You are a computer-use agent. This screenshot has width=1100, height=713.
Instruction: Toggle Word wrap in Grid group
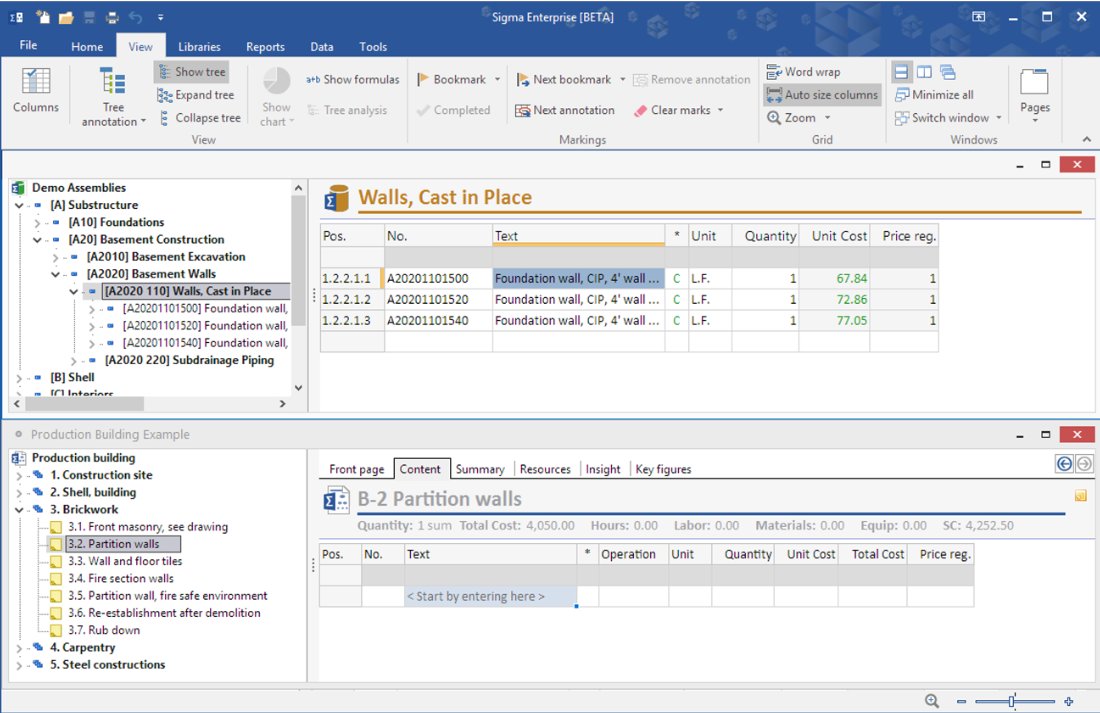[803, 72]
